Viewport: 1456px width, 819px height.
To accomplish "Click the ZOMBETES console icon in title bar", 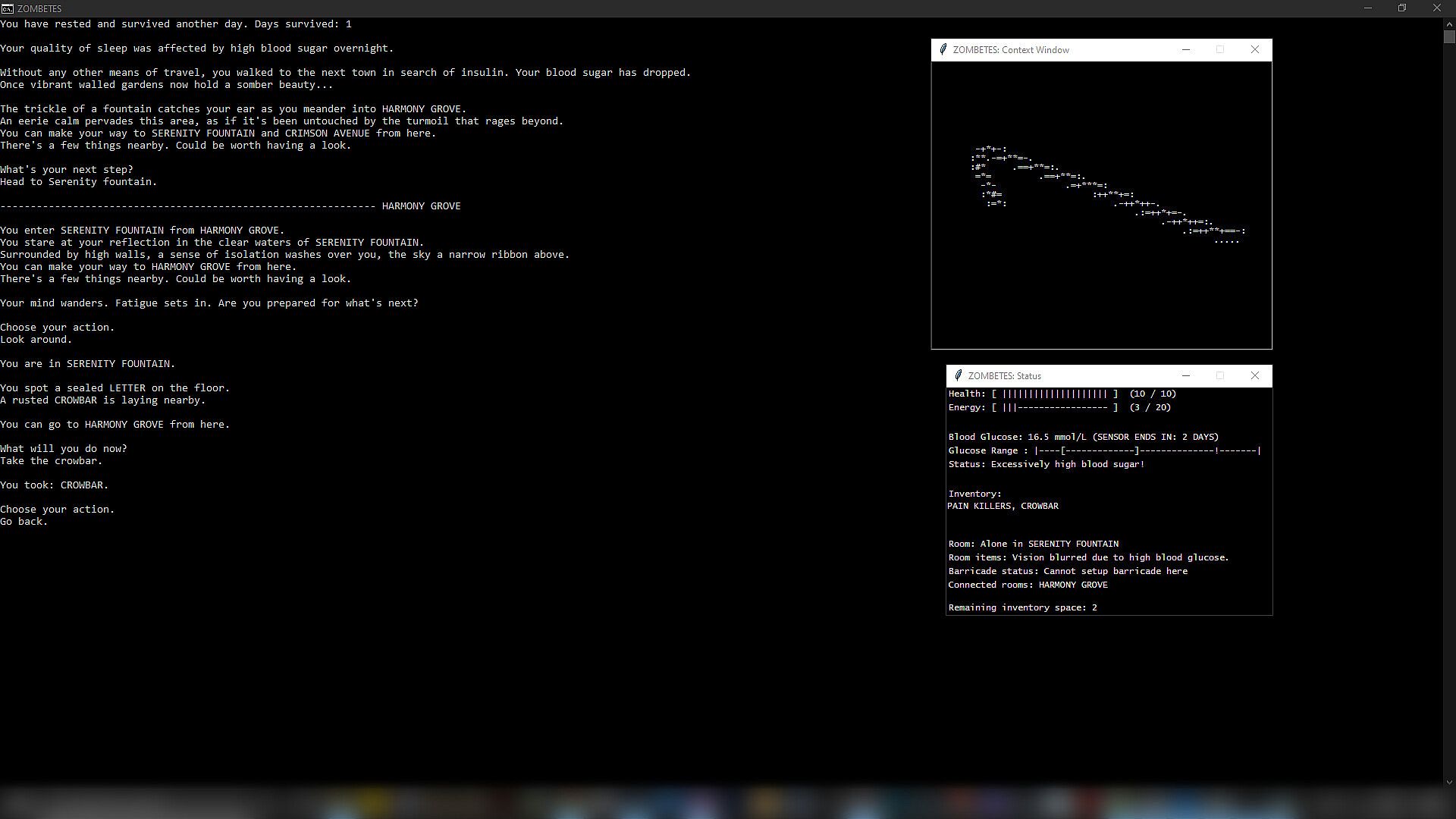I will 7,8.
